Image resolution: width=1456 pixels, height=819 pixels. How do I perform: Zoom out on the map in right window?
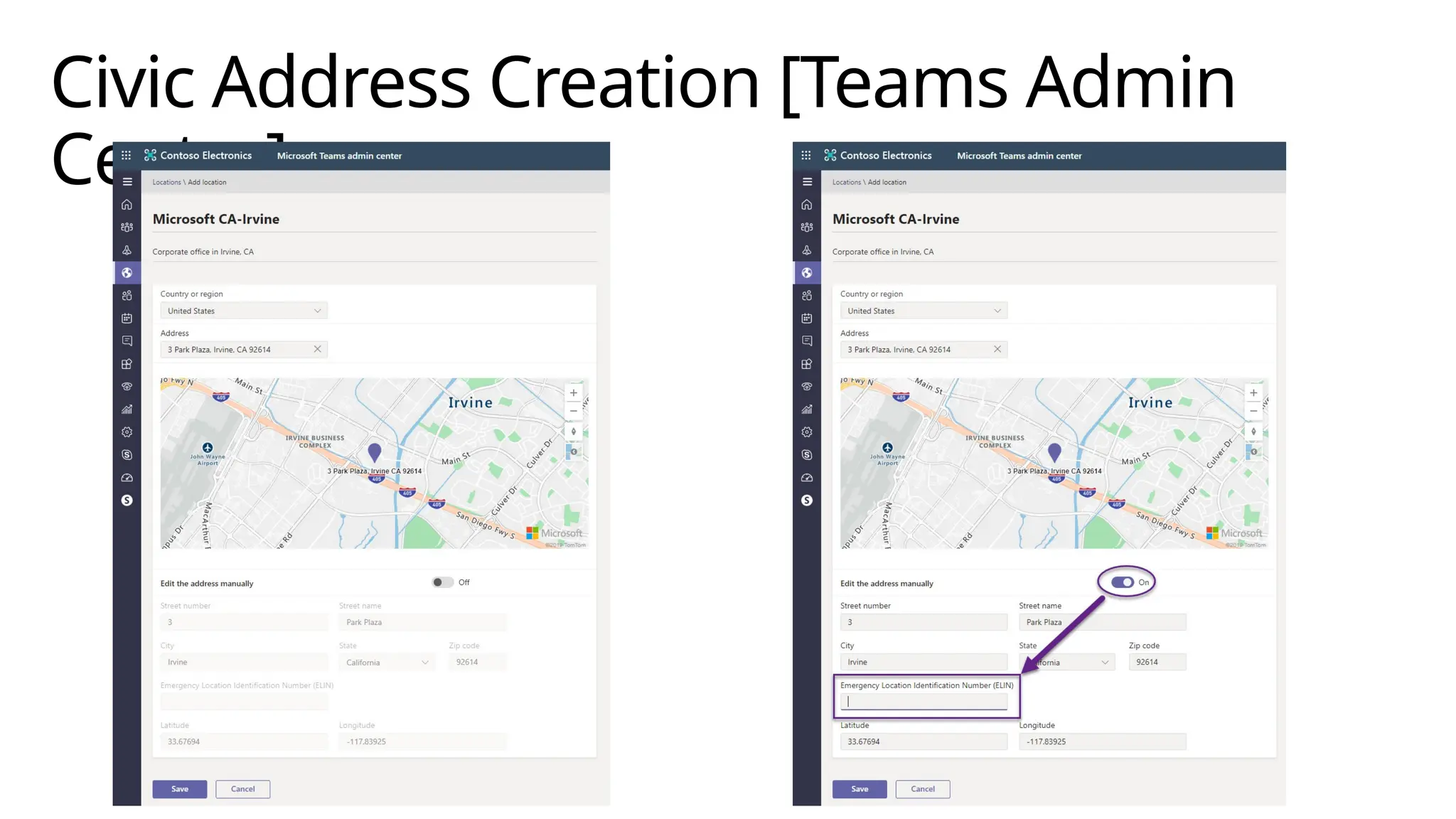tap(1253, 411)
